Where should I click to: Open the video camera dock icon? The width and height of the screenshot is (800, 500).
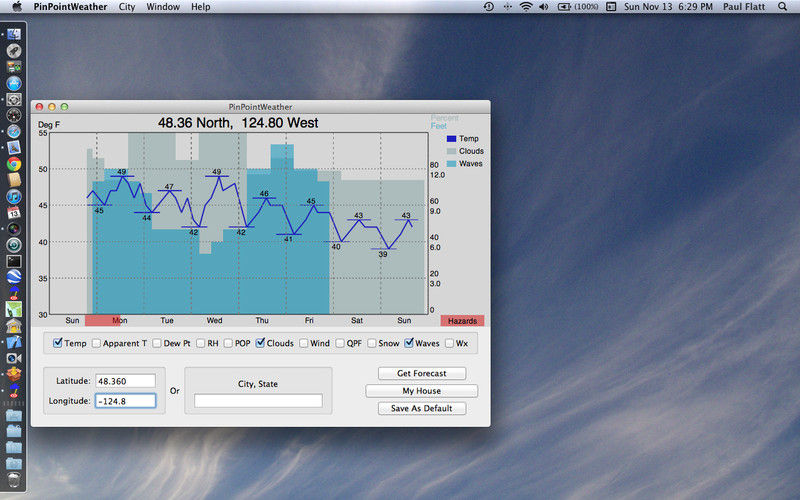point(14,358)
